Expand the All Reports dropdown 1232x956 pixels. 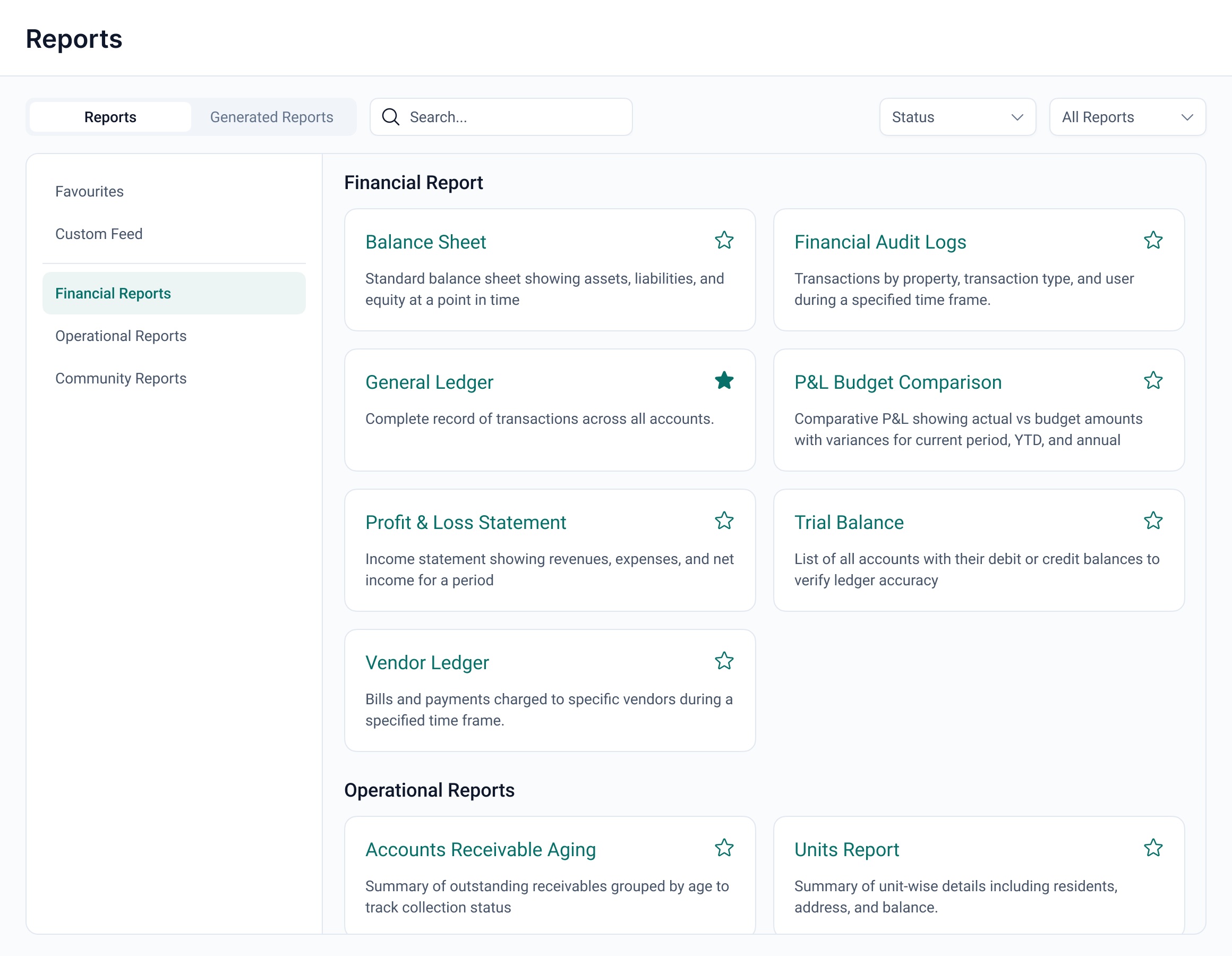click(1126, 117)
